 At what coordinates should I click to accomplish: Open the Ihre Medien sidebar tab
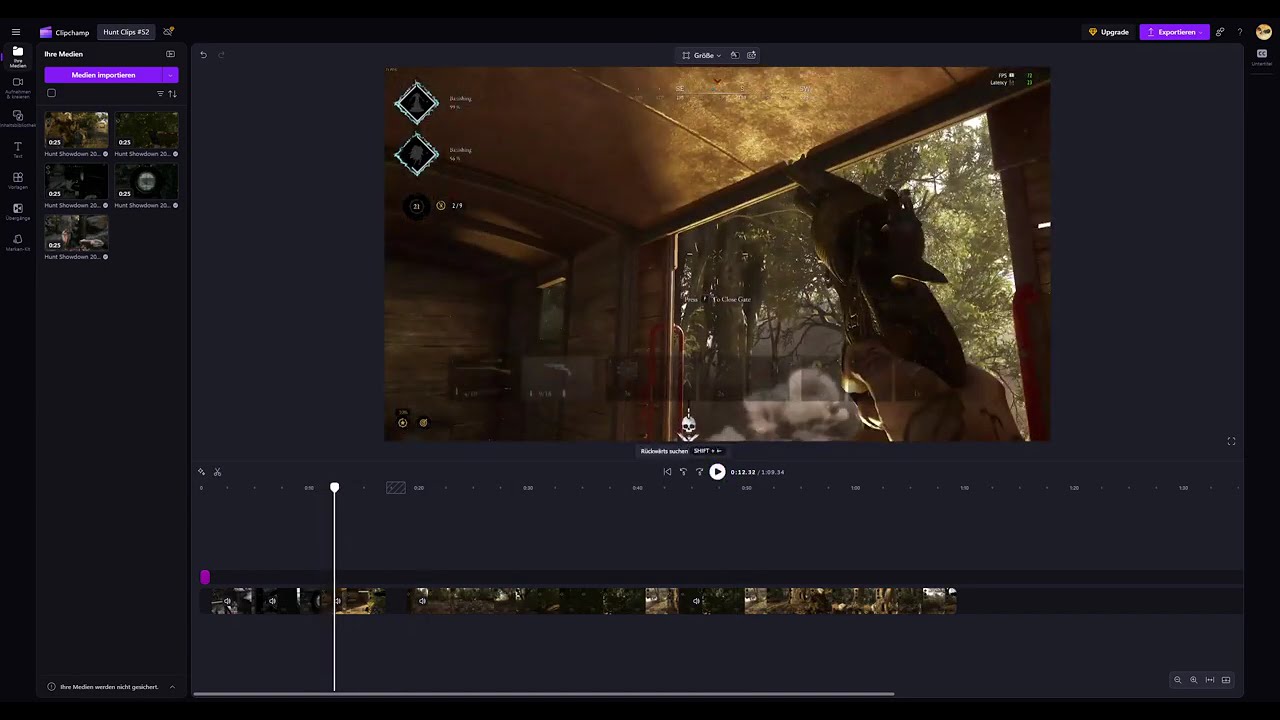18,56
